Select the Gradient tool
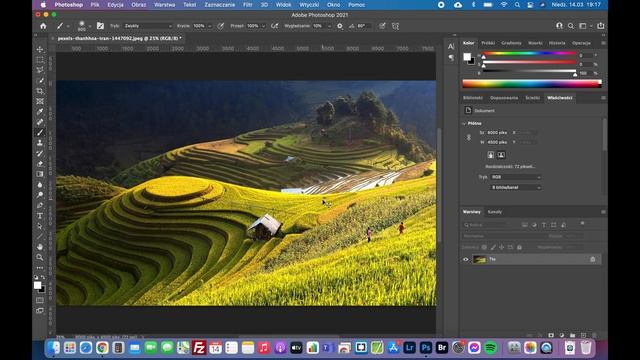Viewport: 640px width, 360px height. (x=40, y=174)
